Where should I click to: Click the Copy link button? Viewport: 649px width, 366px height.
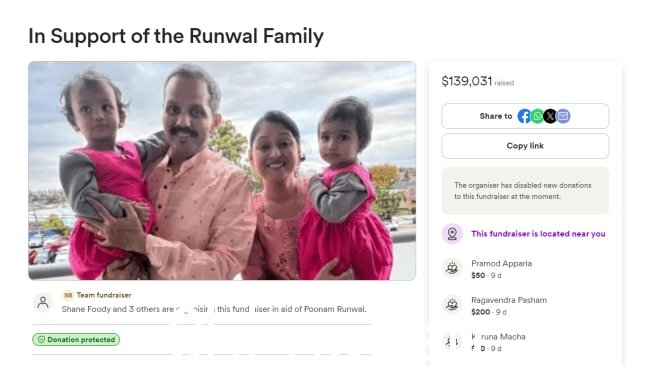click(525, 146)
